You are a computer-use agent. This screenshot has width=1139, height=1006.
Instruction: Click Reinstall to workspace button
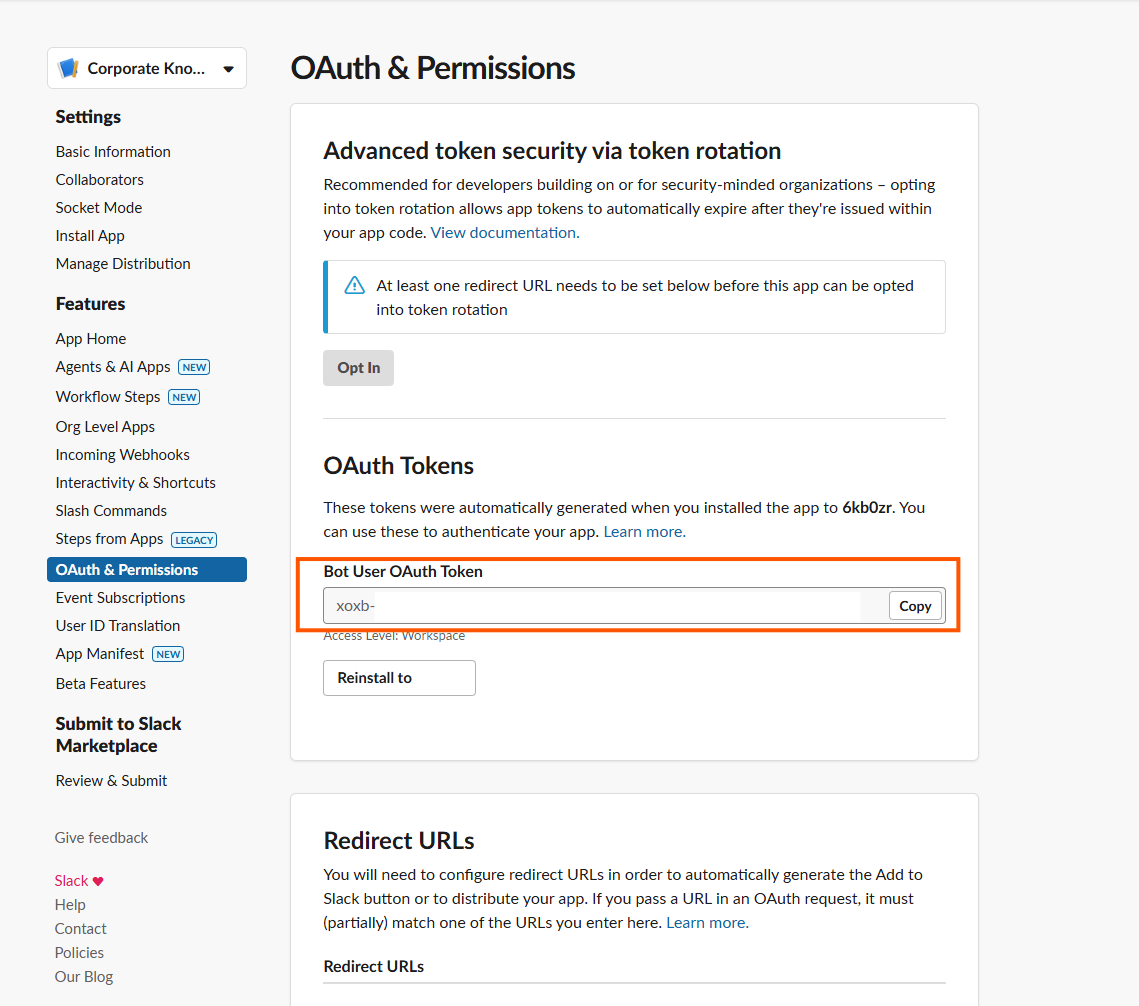[x=399, y=678]
